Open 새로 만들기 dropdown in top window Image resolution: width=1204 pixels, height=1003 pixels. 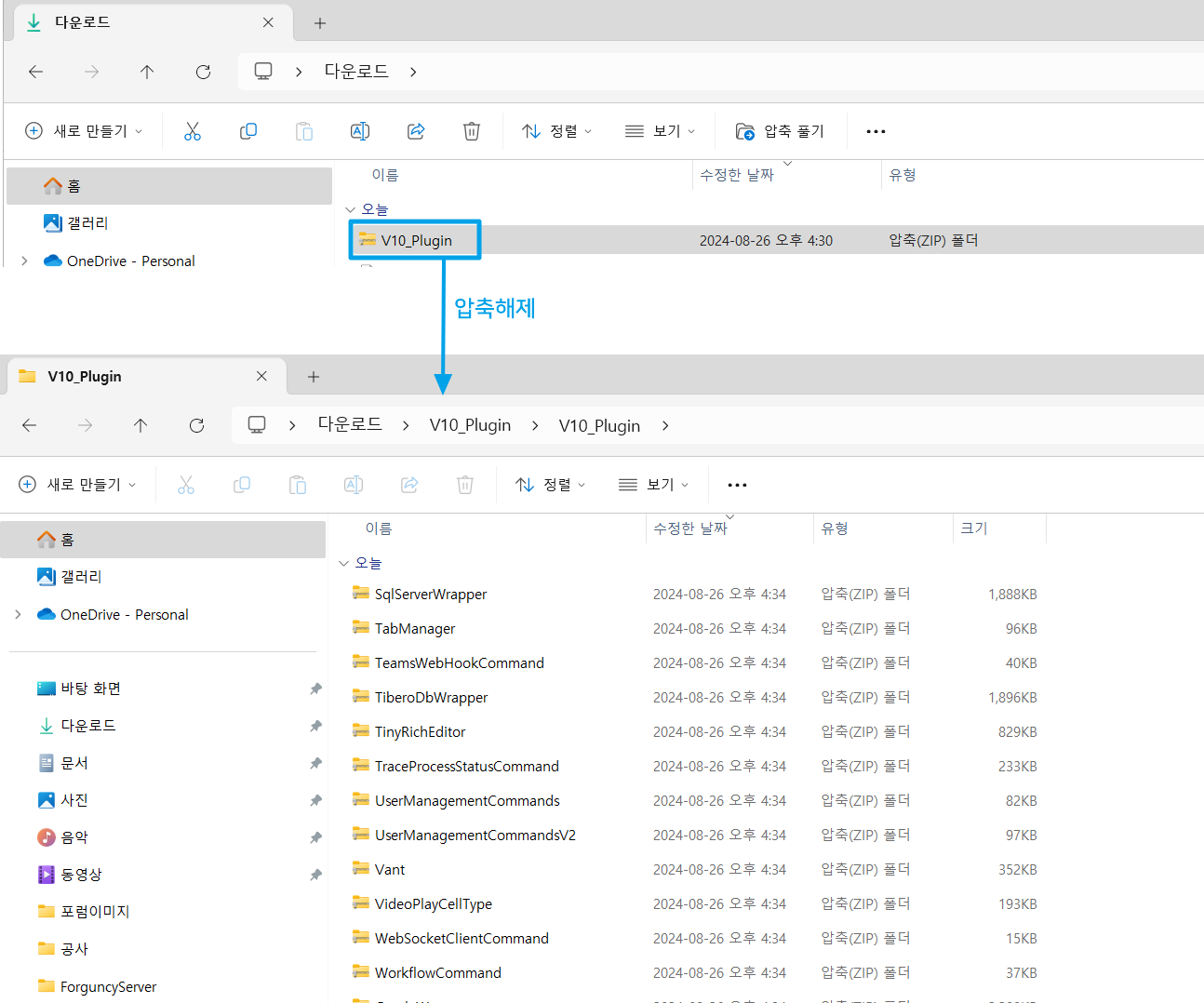point(84,131)
